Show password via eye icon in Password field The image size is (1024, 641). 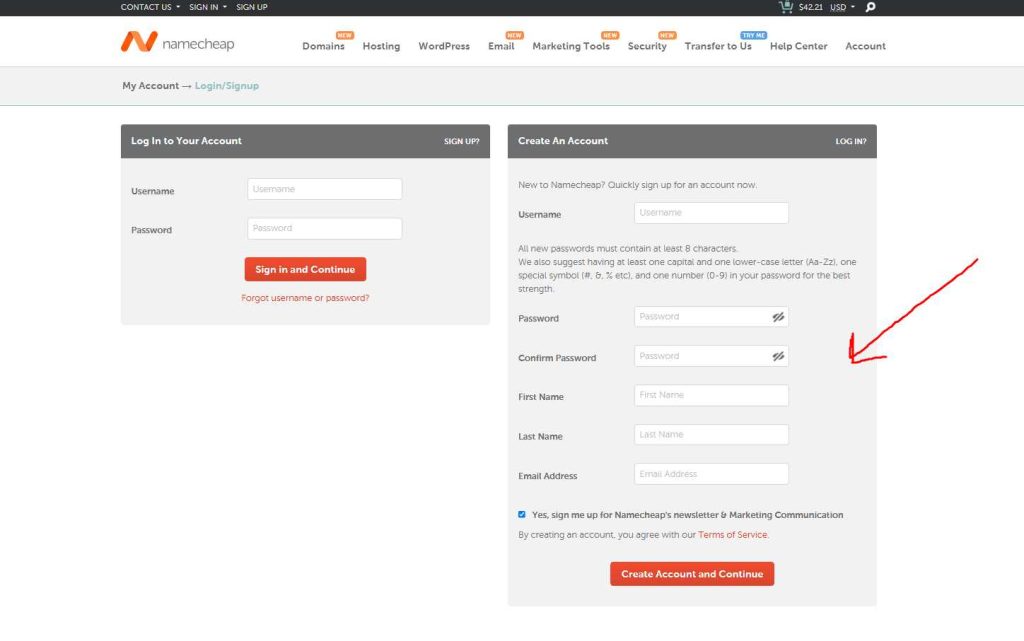point(778,317)
